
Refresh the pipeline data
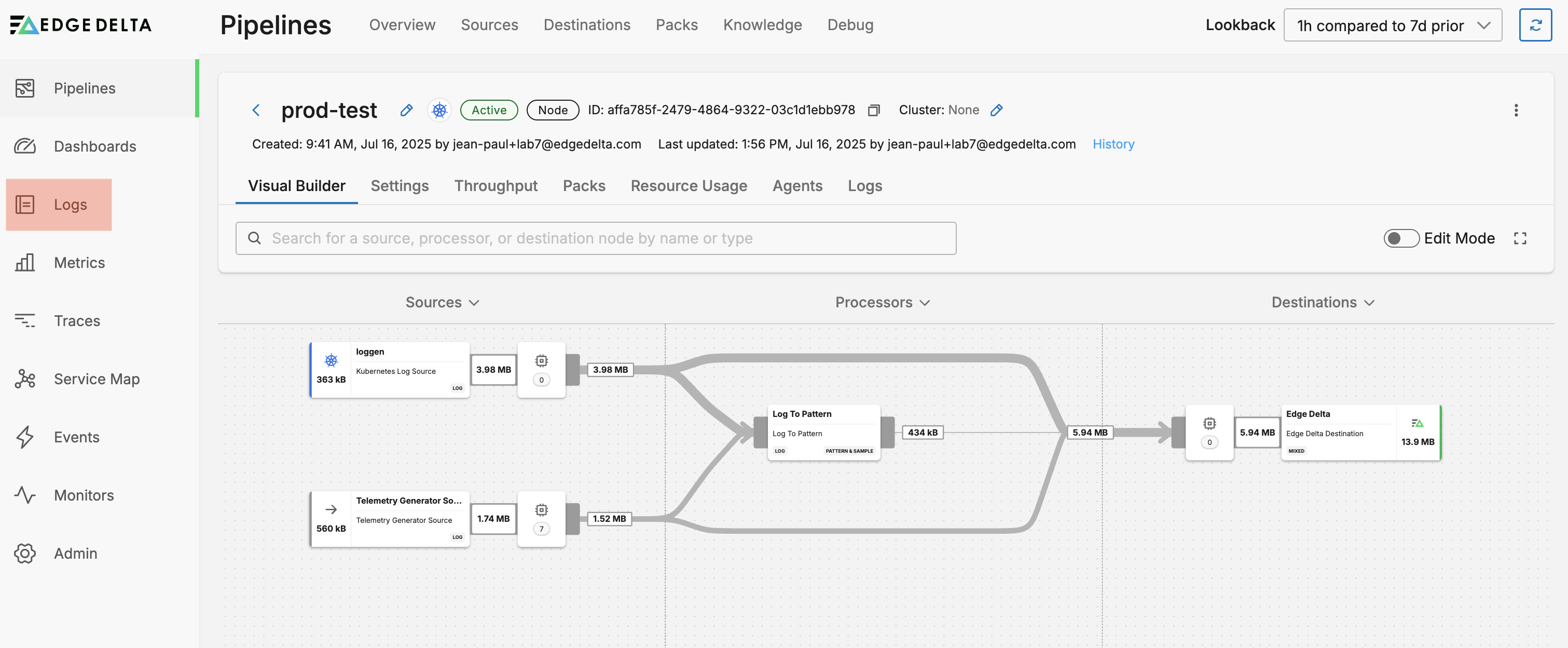[x=1535, y=25]
